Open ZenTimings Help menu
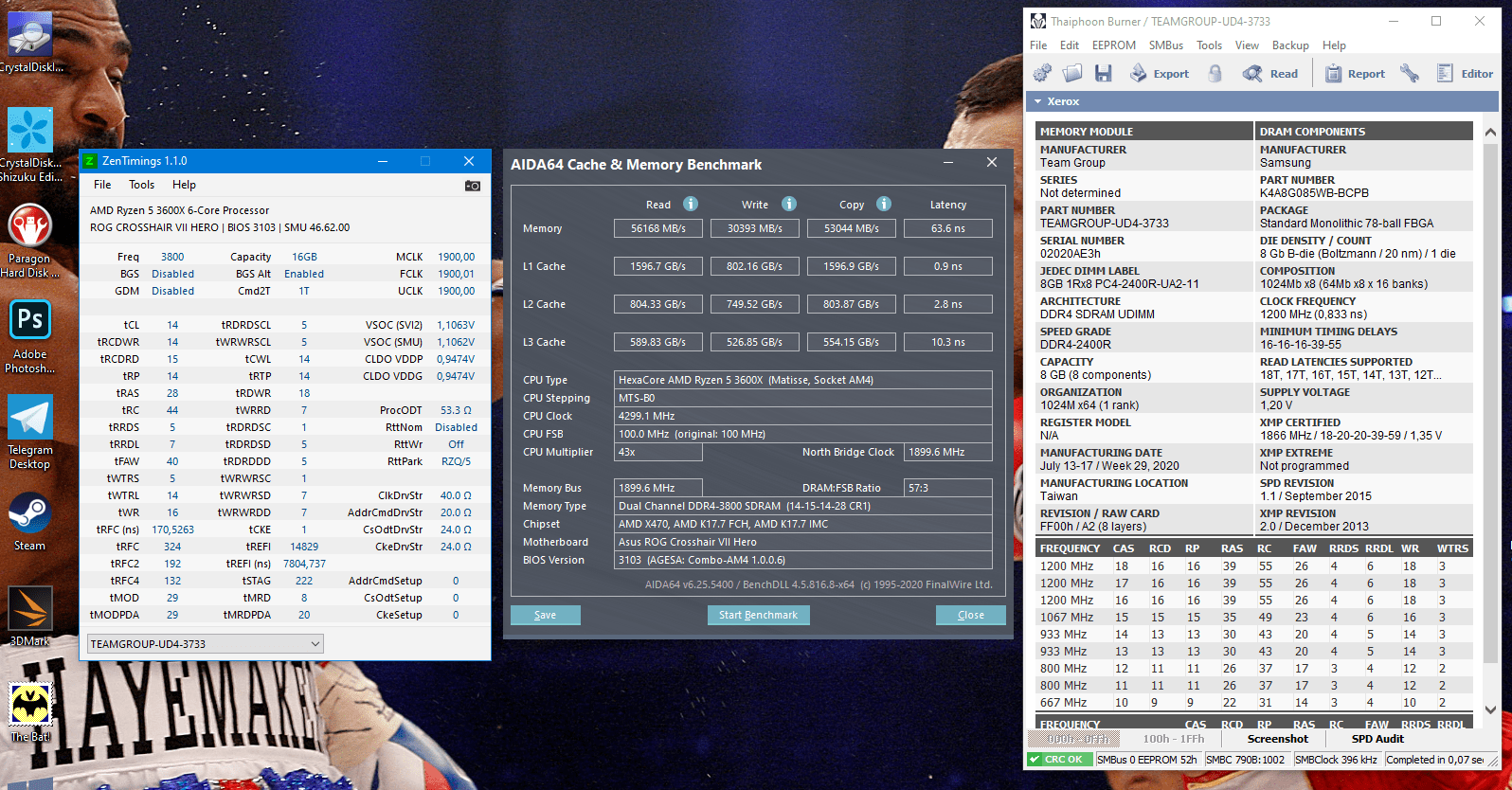The image size is (1512, 790). click(184, 185)
